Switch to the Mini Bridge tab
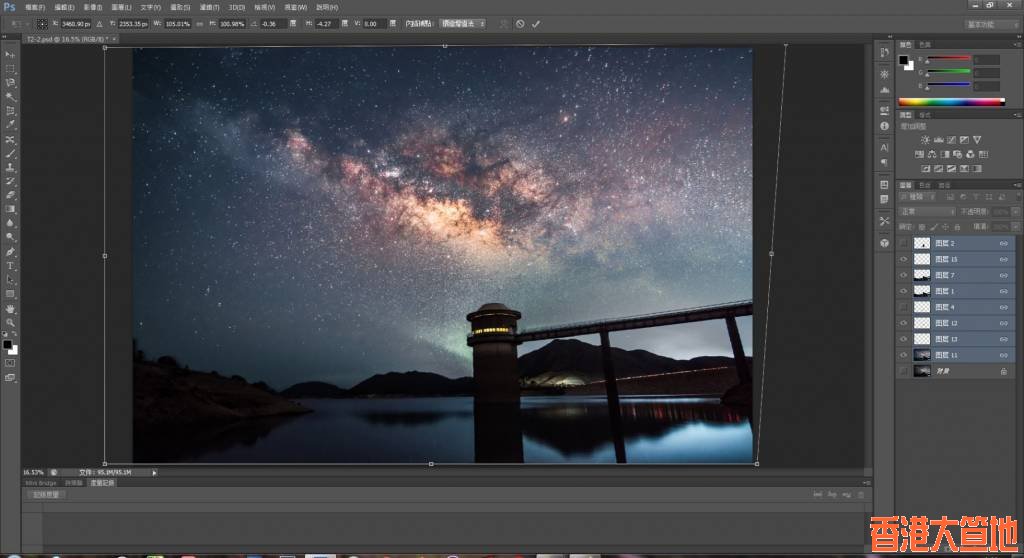The width and height of the screenshot is (1024, 558). tap(41, 483)
